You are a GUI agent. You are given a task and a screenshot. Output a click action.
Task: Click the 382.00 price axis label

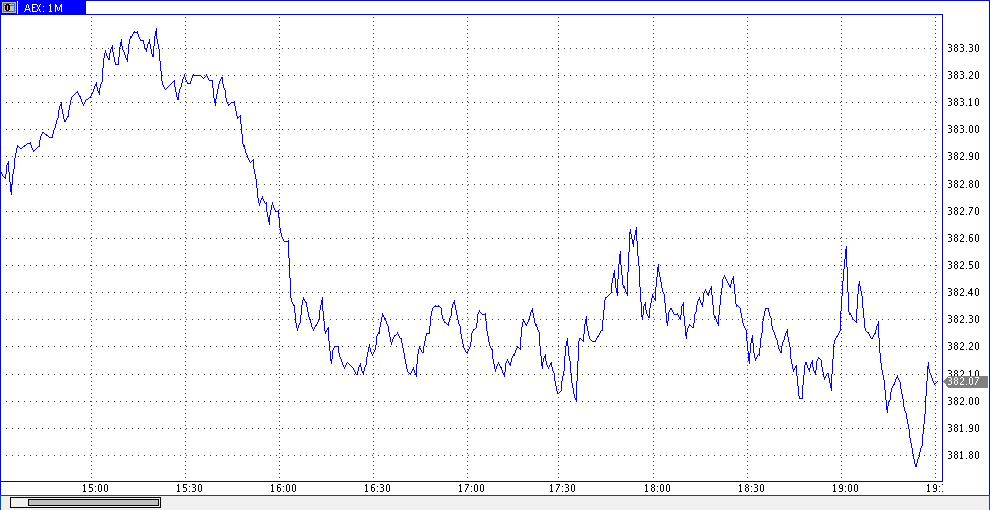[x=963, y=401]
